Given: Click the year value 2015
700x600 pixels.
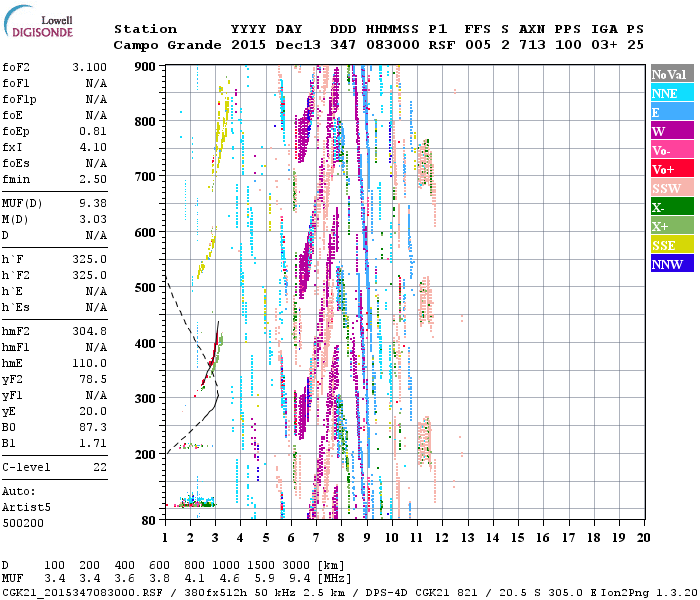Looking at the screenshot, I should (248, 45).
